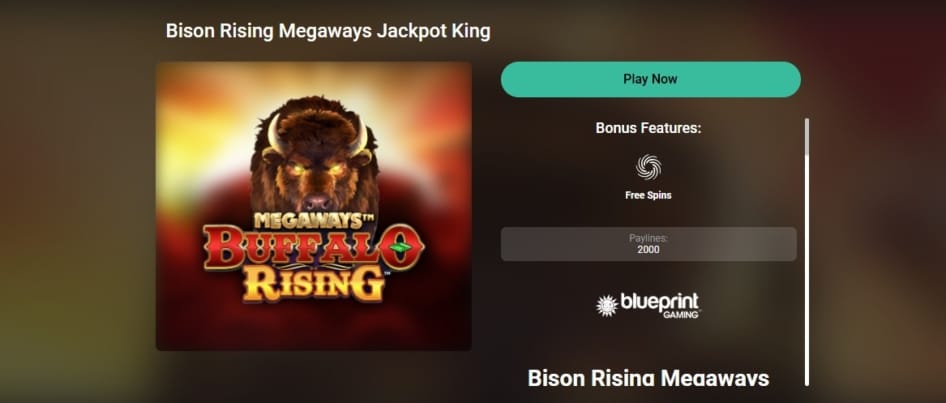This screenshot has width=946, height=403.
Task: Open the Buffalo Rising game thumbnail
Action: pyautogui.click(x=314, y=206)
